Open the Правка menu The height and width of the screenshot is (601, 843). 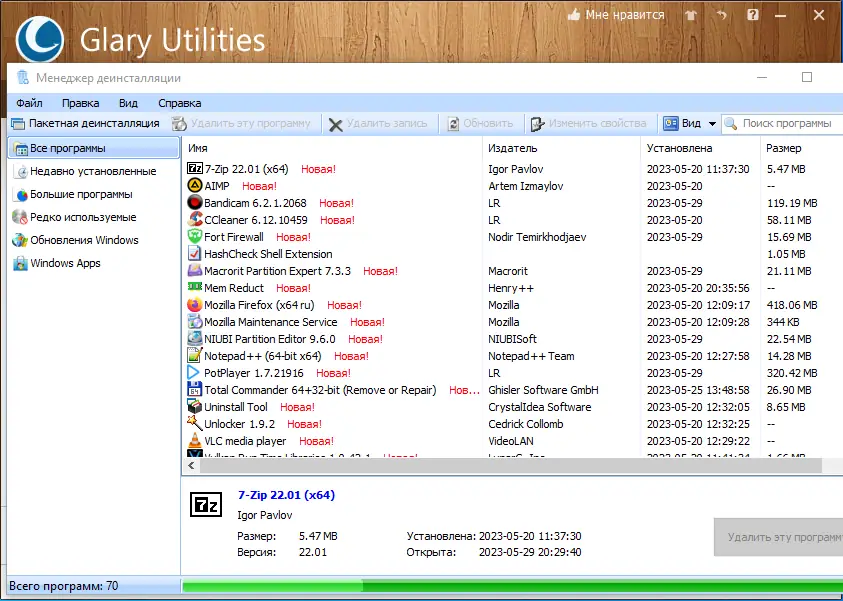click(x=81, y=103)
